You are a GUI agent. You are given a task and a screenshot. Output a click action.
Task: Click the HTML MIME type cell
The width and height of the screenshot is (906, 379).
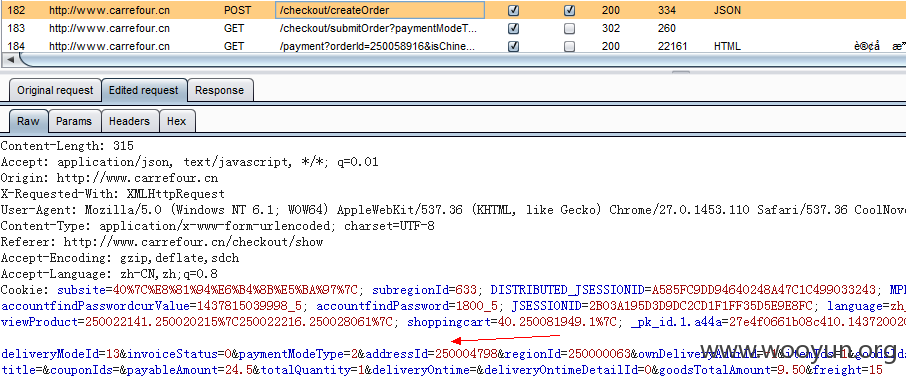click(x=727, y=46)
